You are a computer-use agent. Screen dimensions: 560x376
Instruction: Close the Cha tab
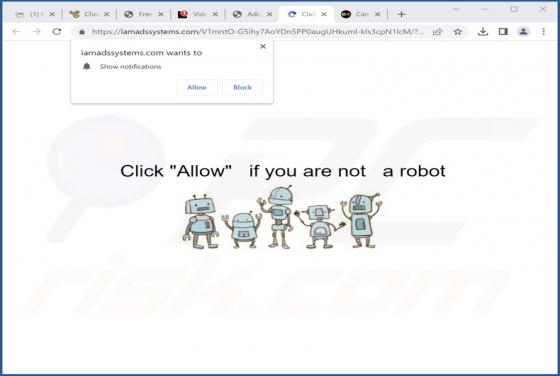[106, 14]
